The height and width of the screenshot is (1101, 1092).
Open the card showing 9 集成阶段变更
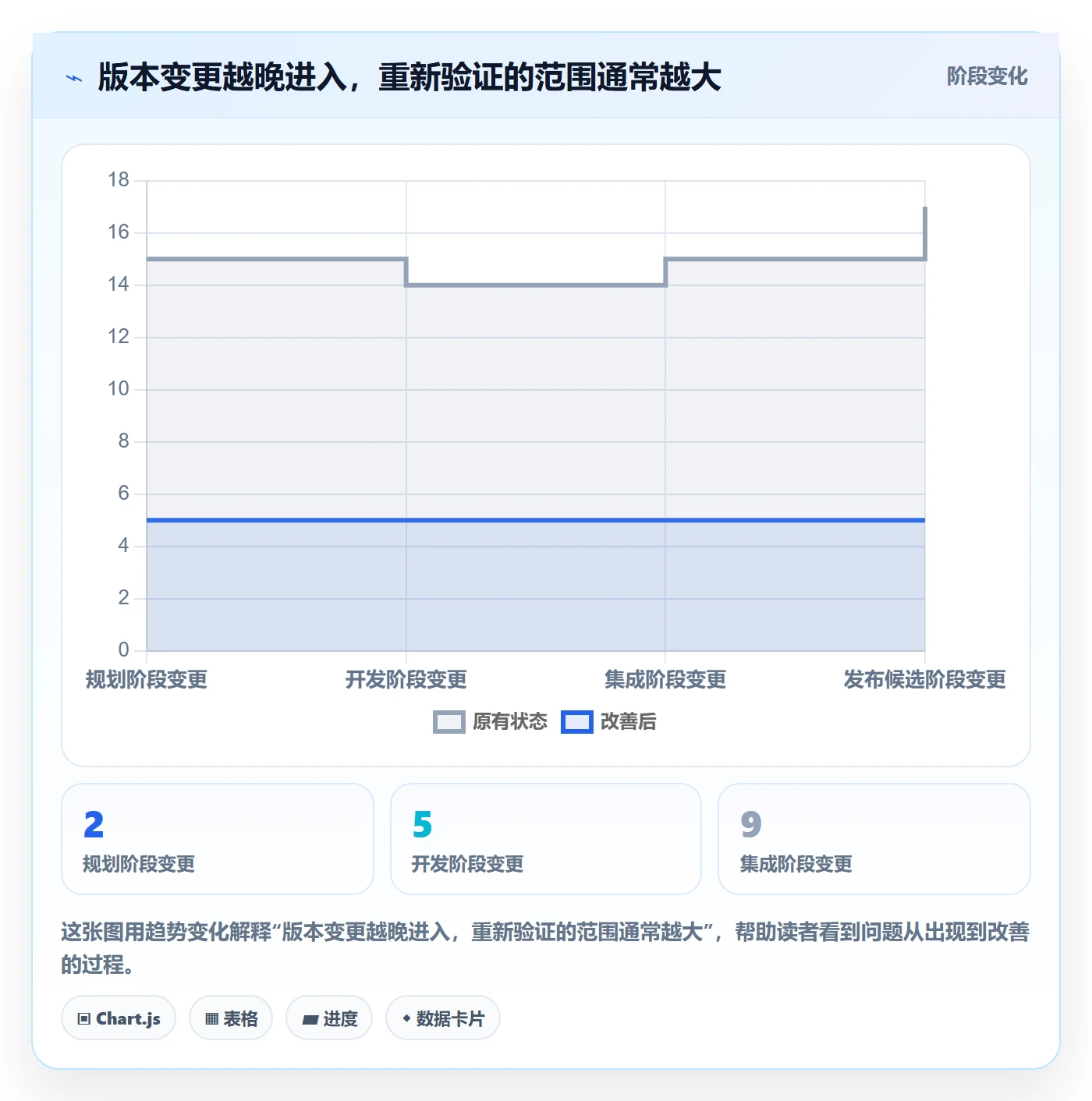(874, 839)
